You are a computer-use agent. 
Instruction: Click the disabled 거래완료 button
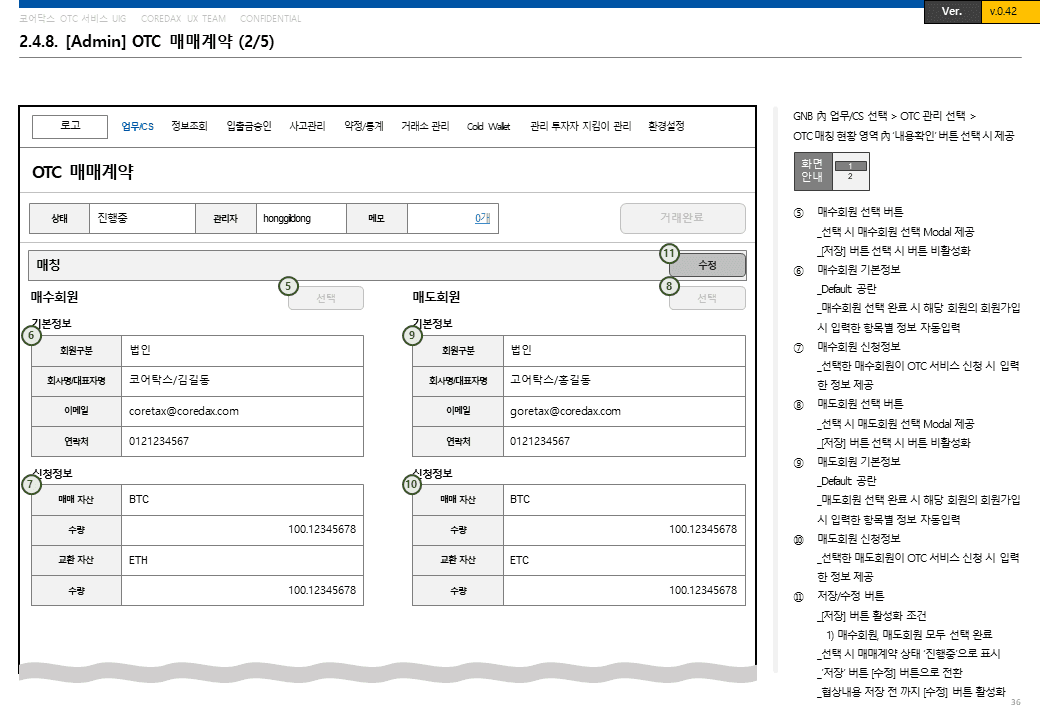click(682, 218)
